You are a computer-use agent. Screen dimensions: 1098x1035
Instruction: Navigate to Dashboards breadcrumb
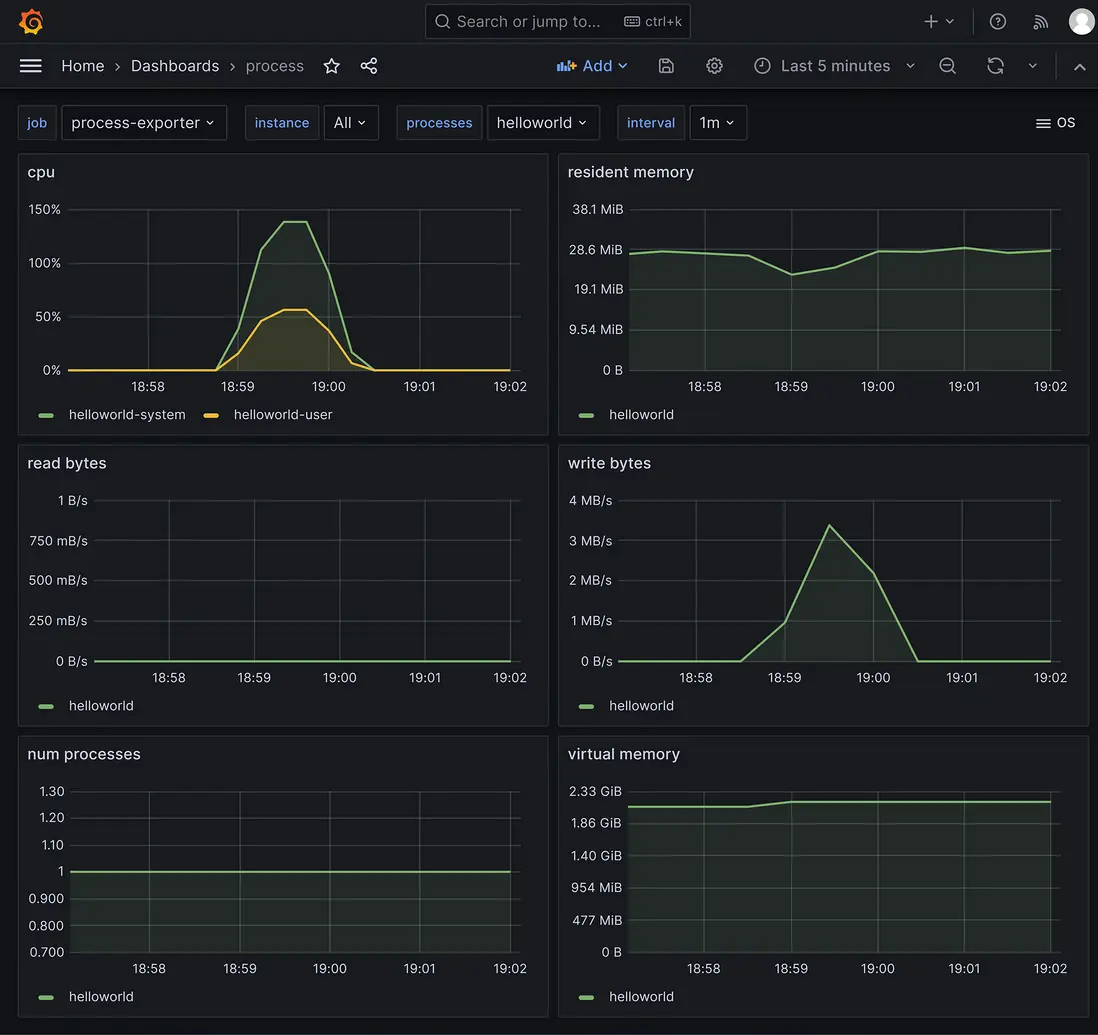pyautogui.click(x=175, y=66)
